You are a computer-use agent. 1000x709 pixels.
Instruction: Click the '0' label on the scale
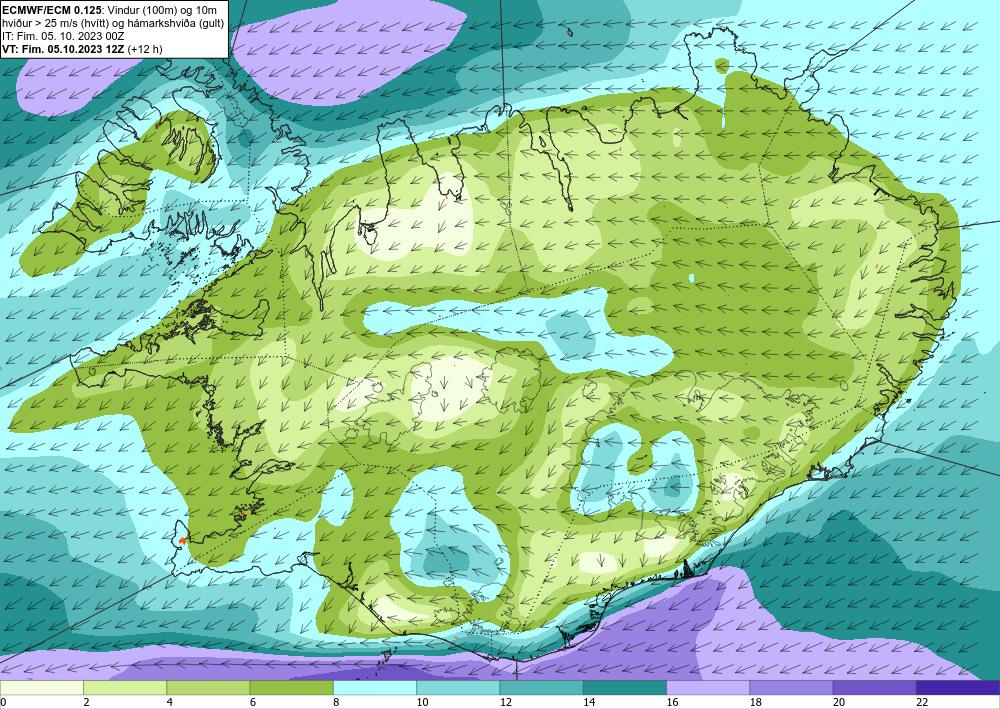(3, 702)
